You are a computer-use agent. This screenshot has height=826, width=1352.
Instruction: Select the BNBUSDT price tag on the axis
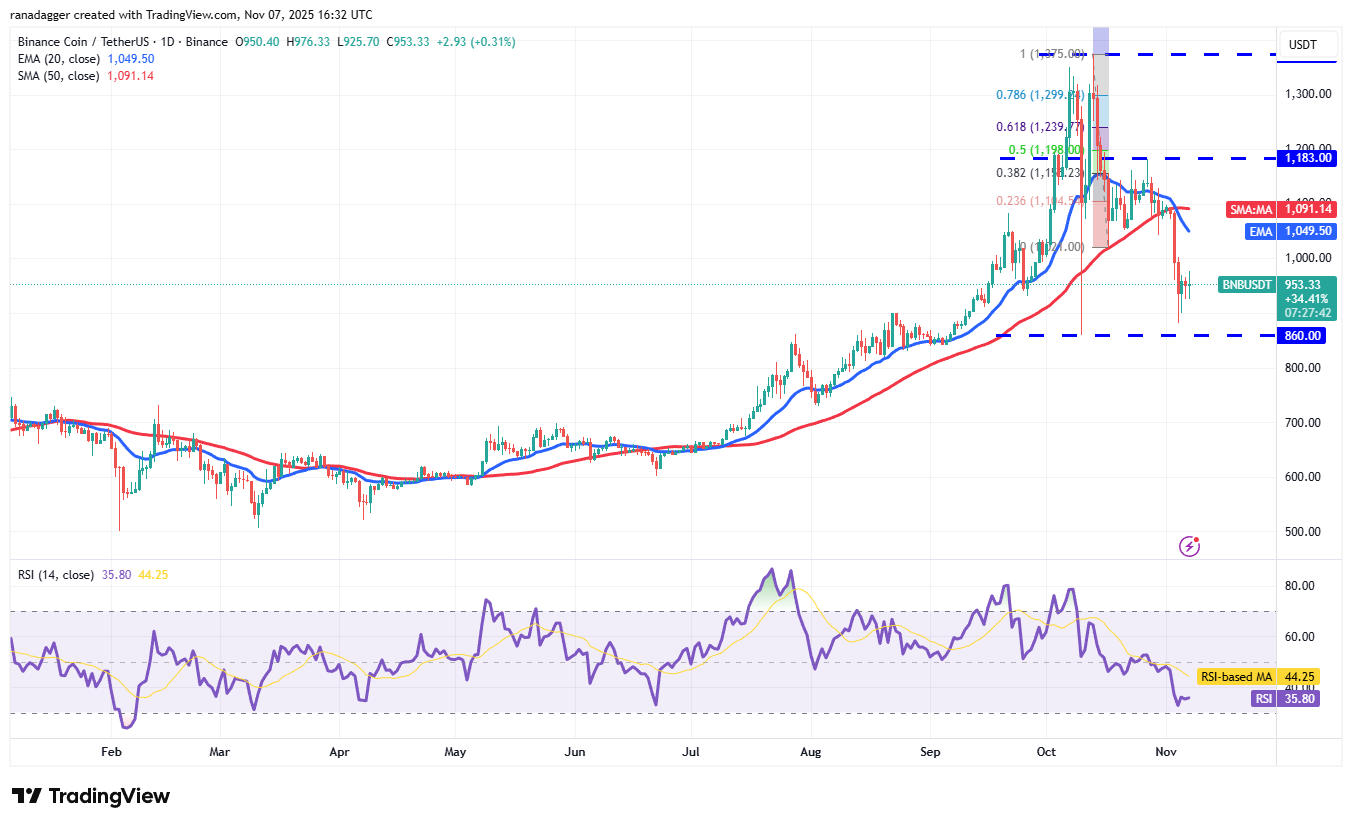point(1246,285)
